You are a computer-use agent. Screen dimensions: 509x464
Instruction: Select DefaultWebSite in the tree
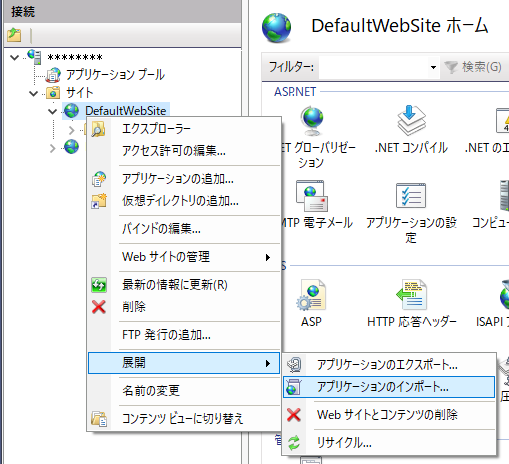[x=125, y=111]
